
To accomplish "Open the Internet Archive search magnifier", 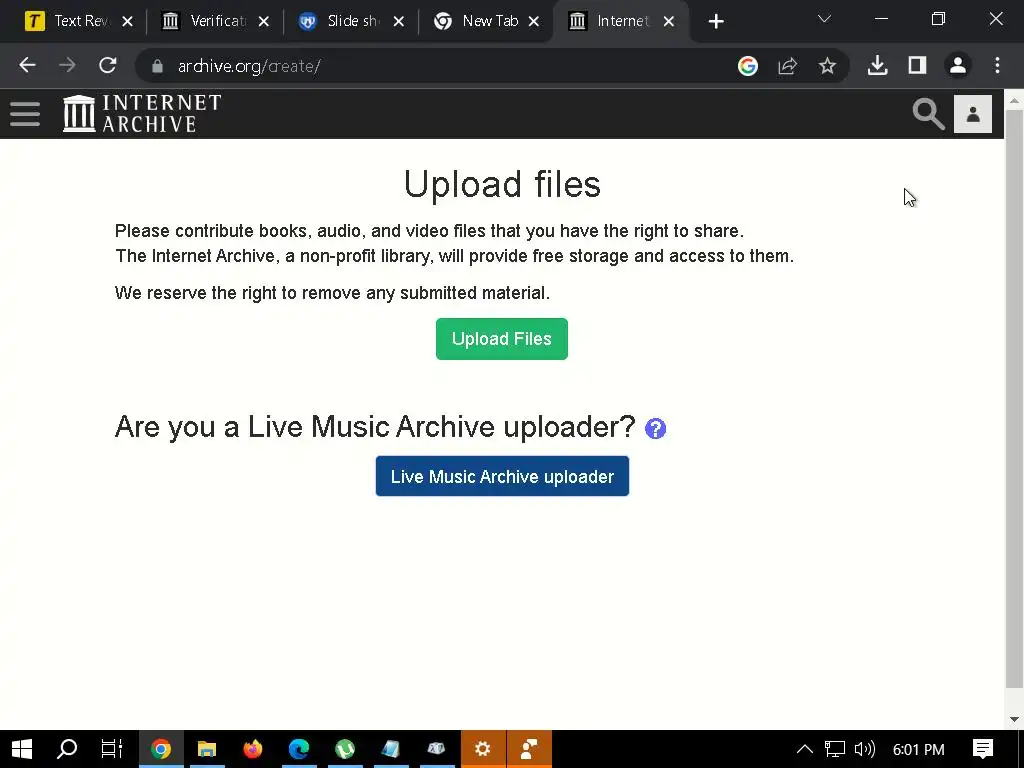I will point(928,114).
